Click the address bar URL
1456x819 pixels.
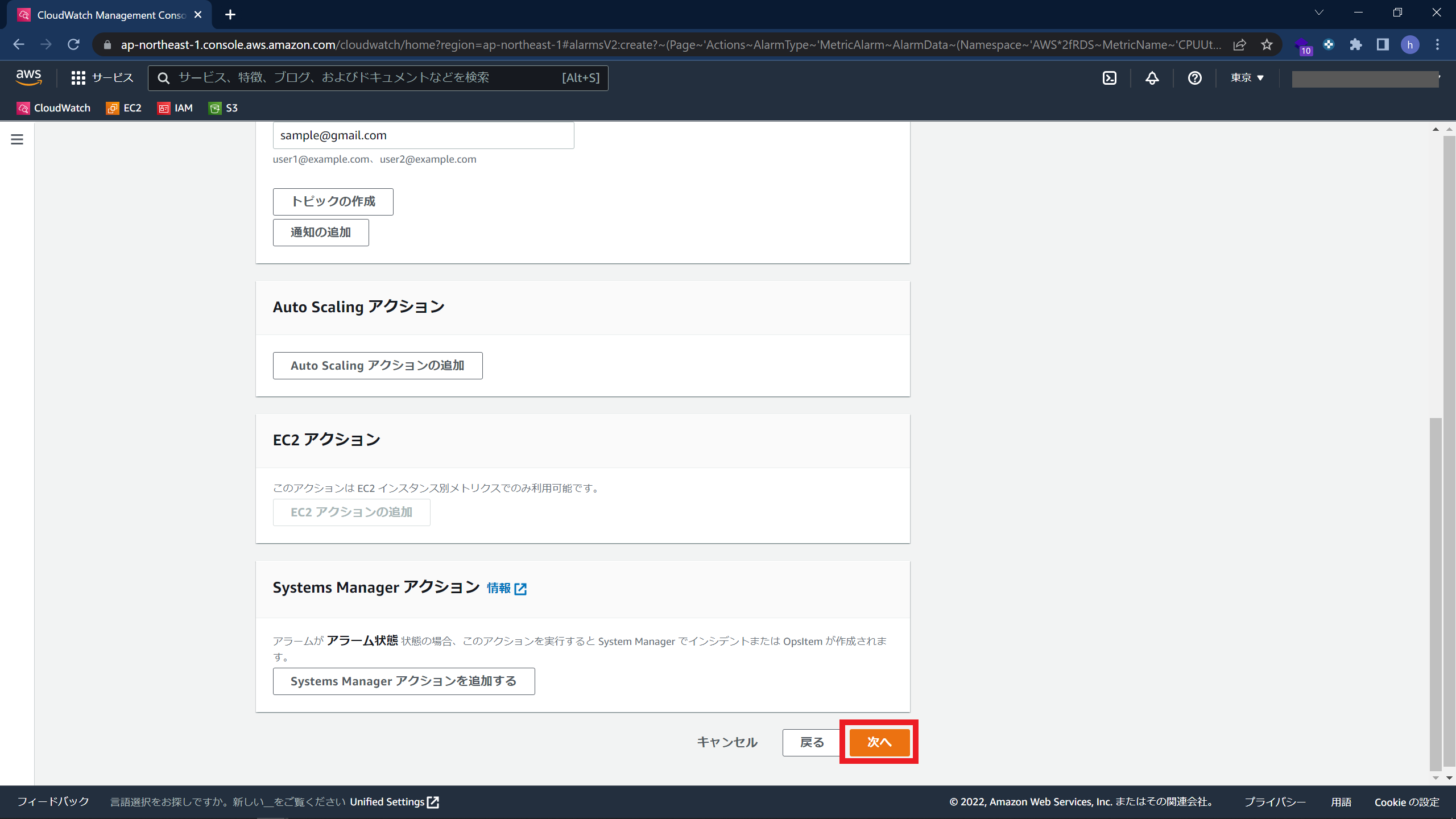(x=670, y=44)
